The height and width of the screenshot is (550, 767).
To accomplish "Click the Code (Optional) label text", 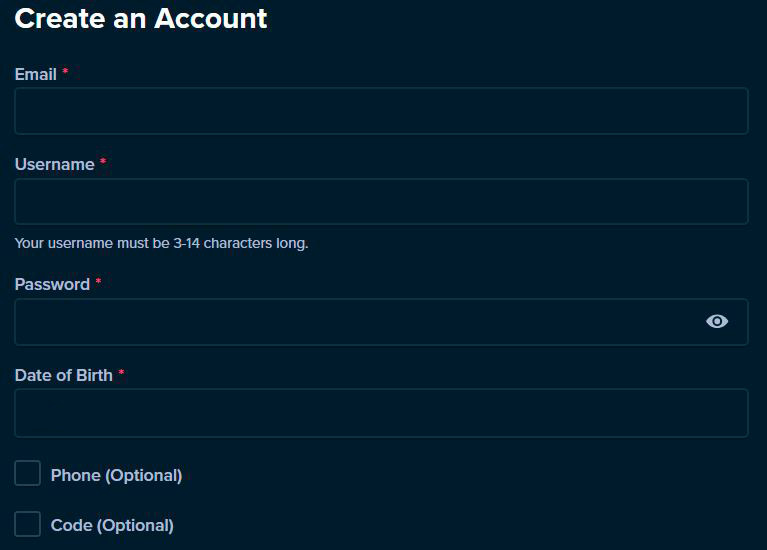I will pyautogui.click(x=112, y=526).
